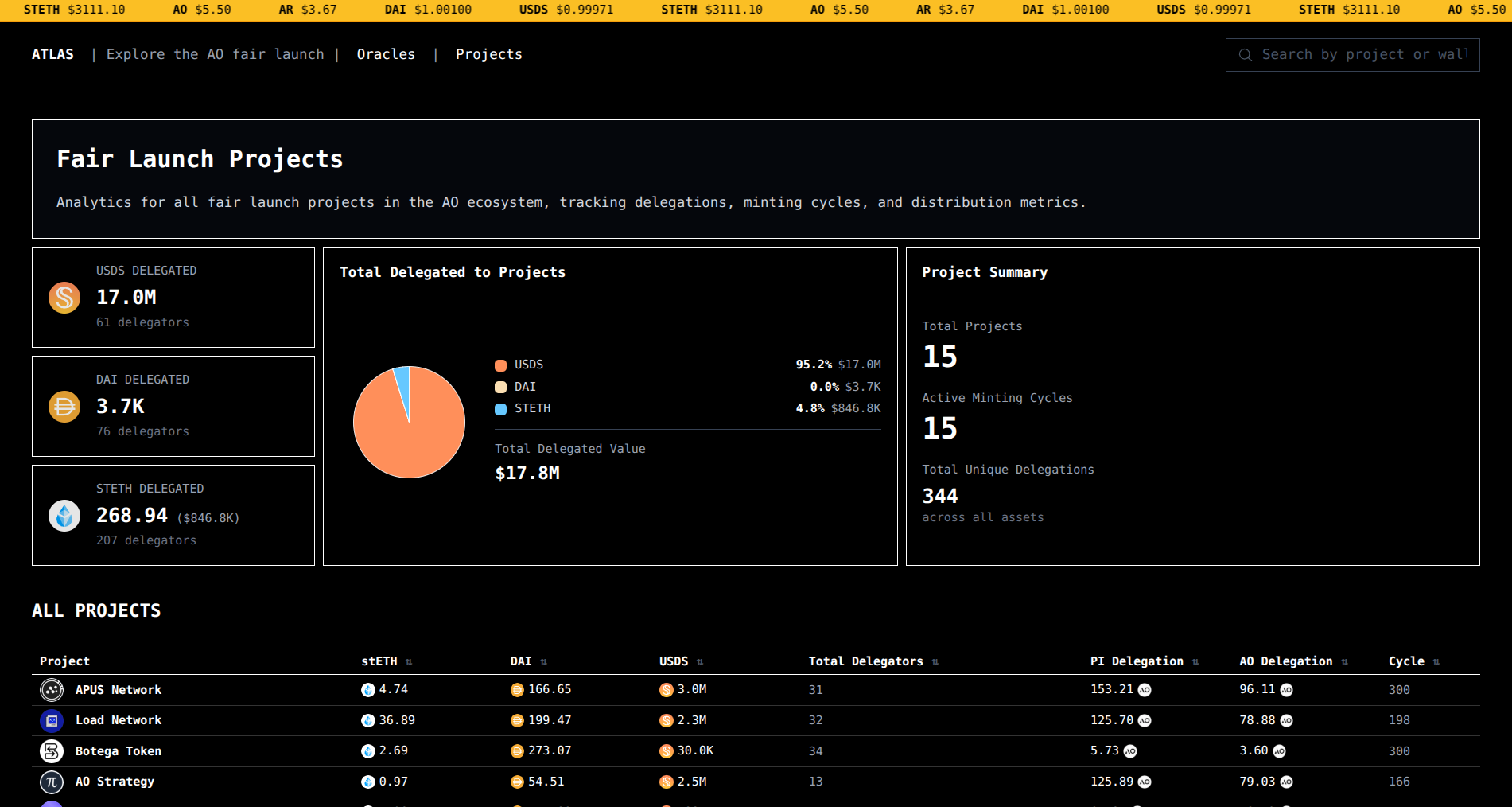Click the stETH droplet icon in STETH Delegated card
This screenshot has height=807, width=1512.
64,516
